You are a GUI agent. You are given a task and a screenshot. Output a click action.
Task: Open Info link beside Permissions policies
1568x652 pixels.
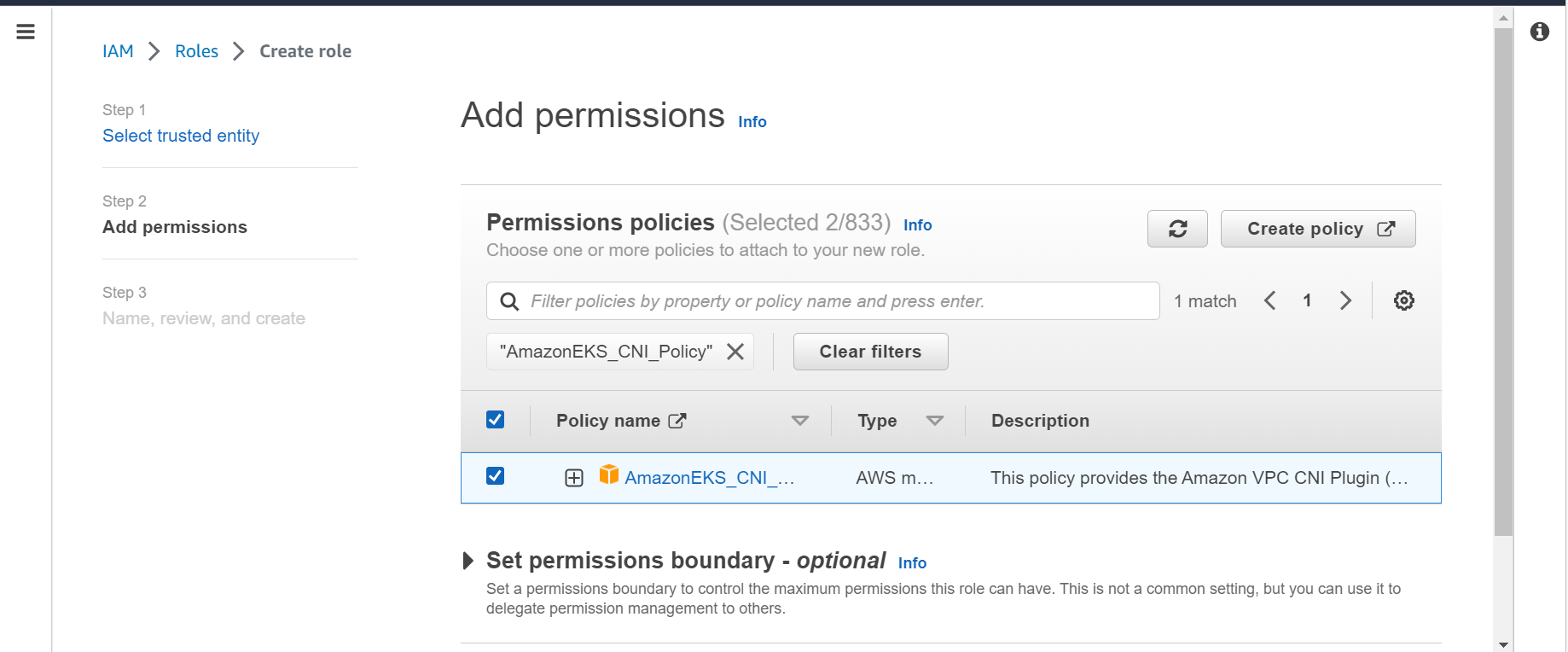click(918, 225)
